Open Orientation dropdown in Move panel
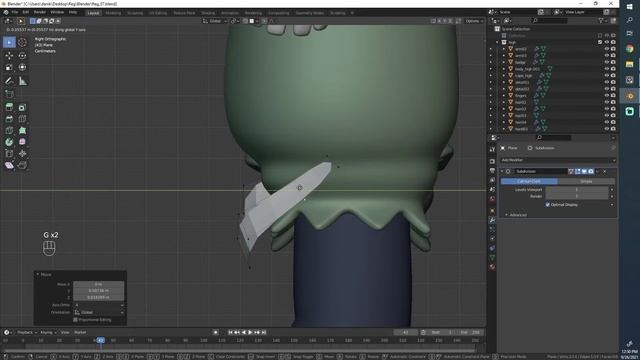This screenshot has height=360, width=640. point(99,312)
